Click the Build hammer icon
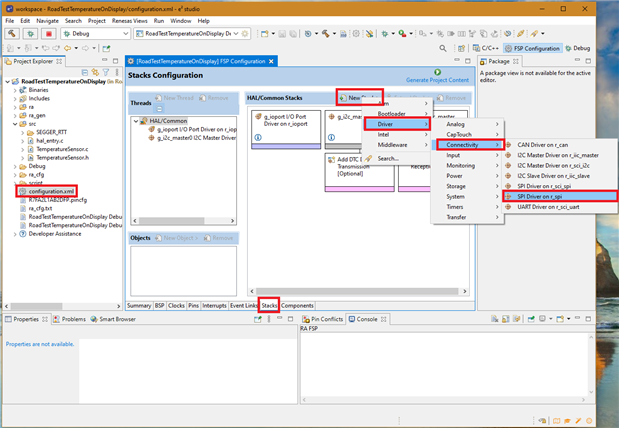The height and width of the screenshot is (428, 619). [x=12, y=33]
